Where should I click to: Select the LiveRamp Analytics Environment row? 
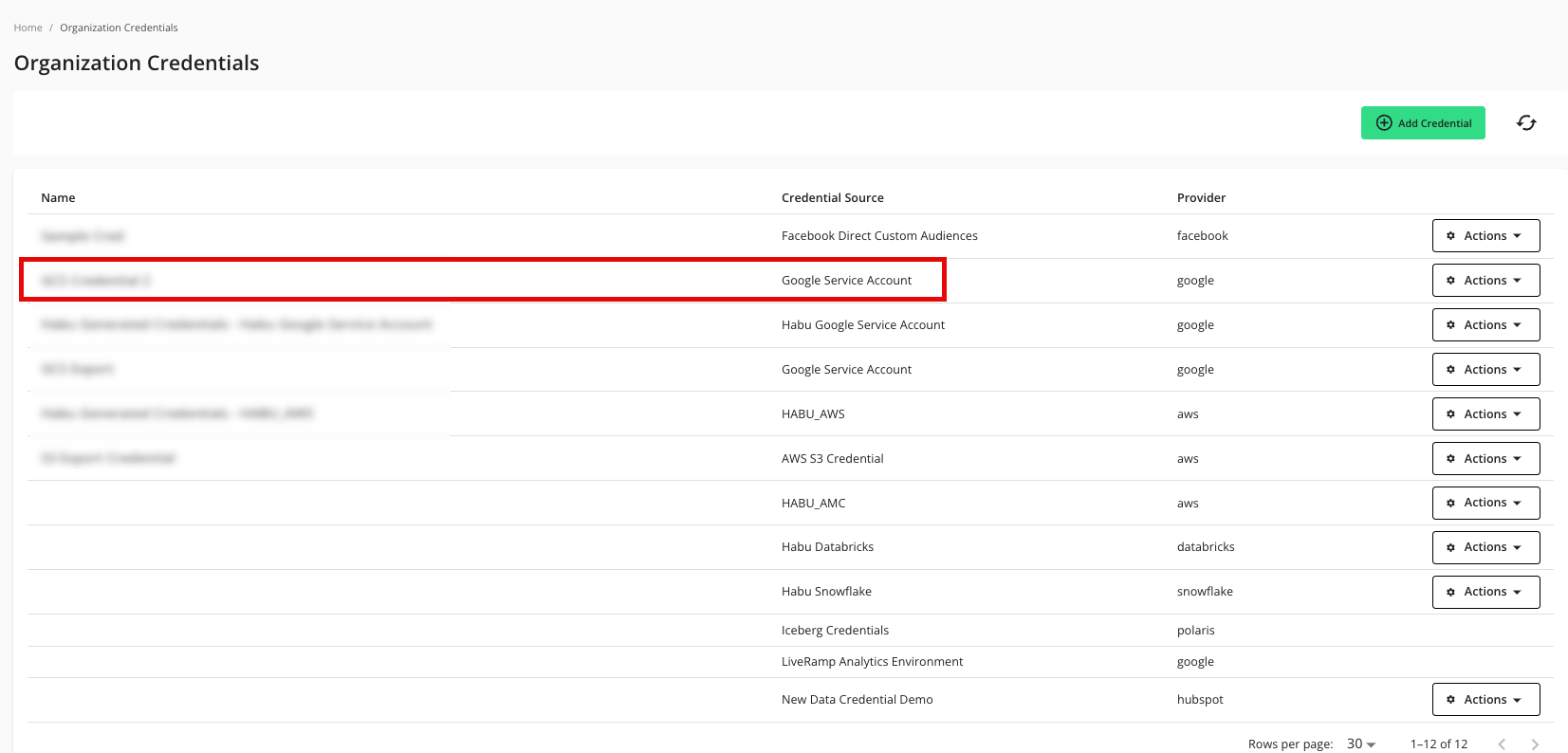point(872,662)
